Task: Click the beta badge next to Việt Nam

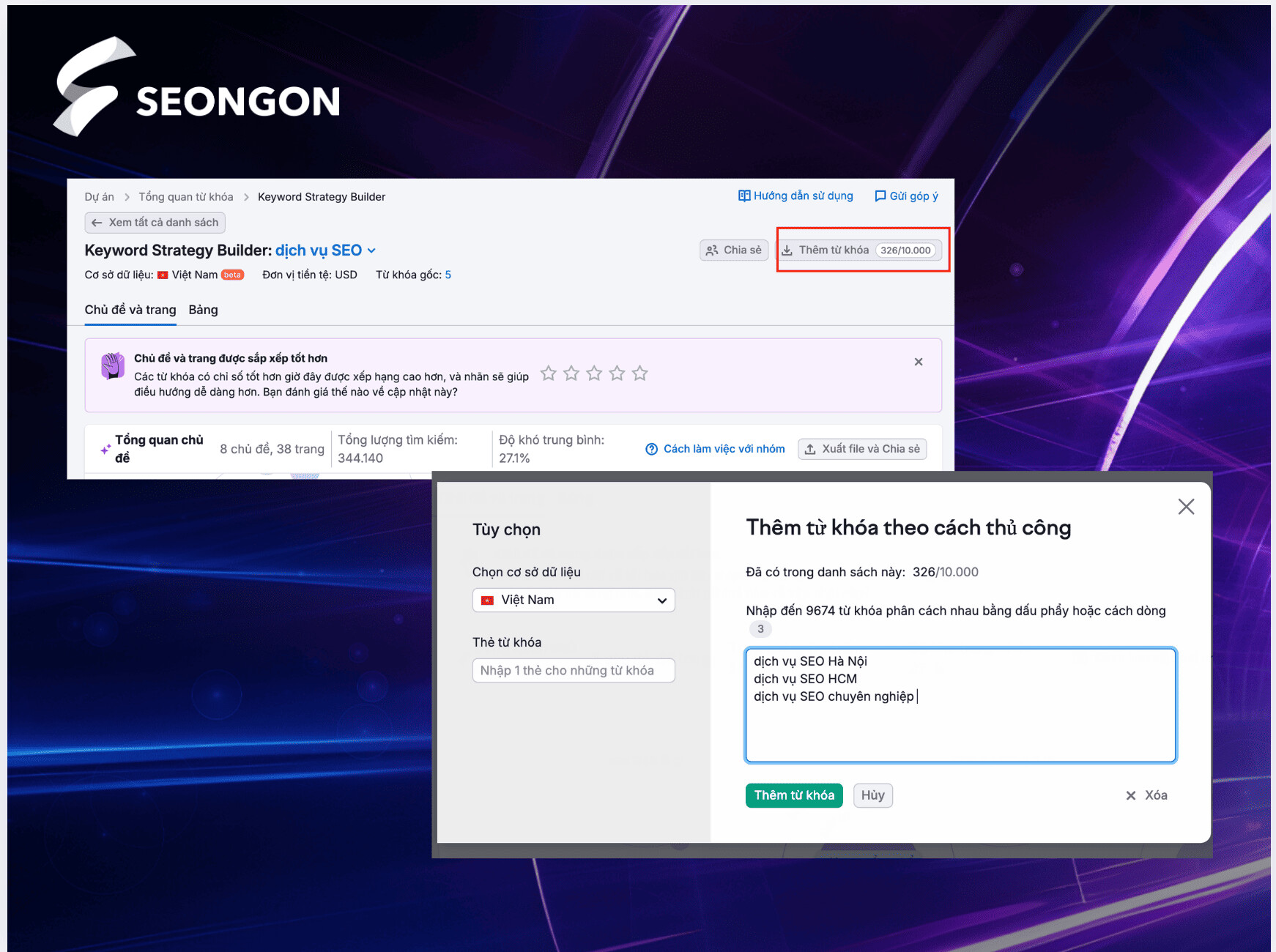Action: [232, 275]
